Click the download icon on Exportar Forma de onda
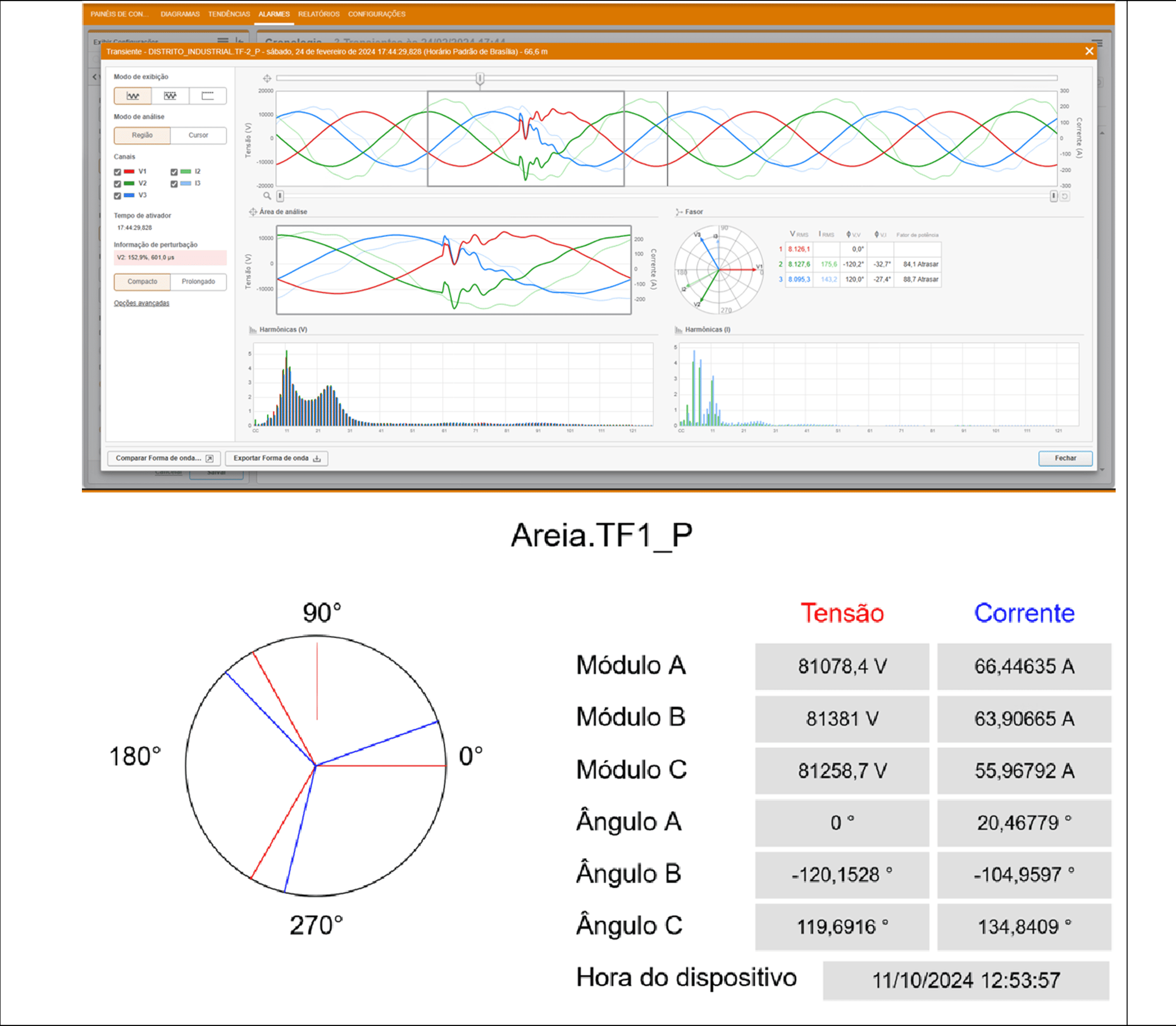The width and height of the screenshot is (1176, 1026). point(317,458)
